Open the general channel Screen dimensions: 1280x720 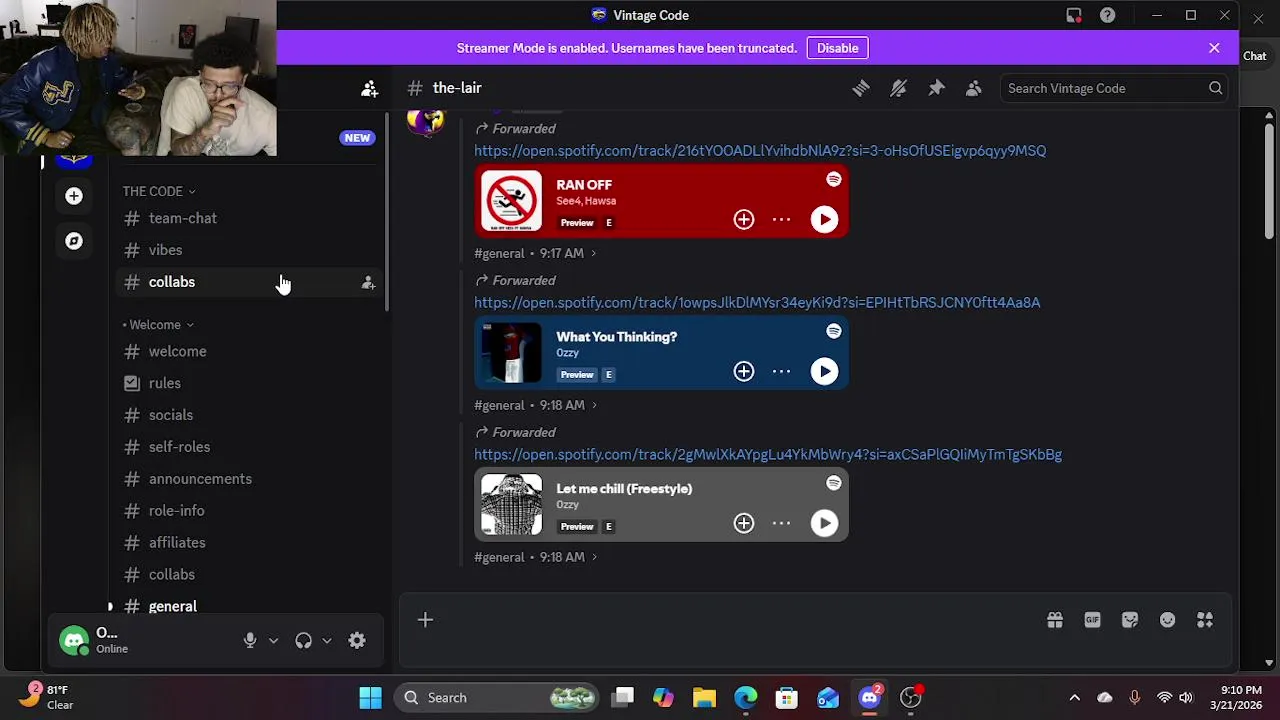tap(248, 606)
